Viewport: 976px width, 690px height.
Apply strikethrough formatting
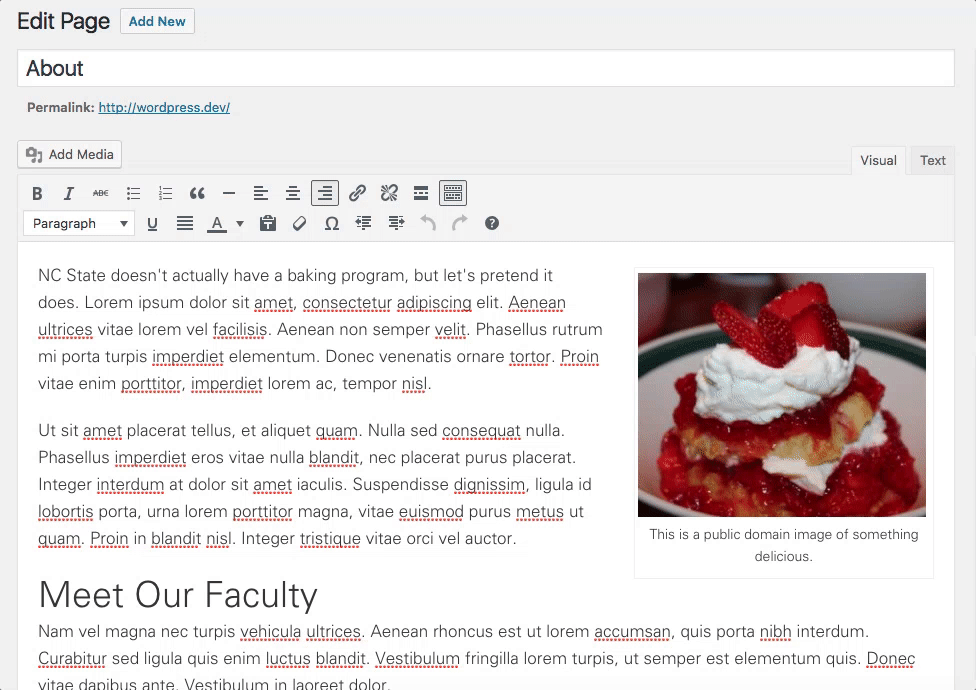point(101,193)
